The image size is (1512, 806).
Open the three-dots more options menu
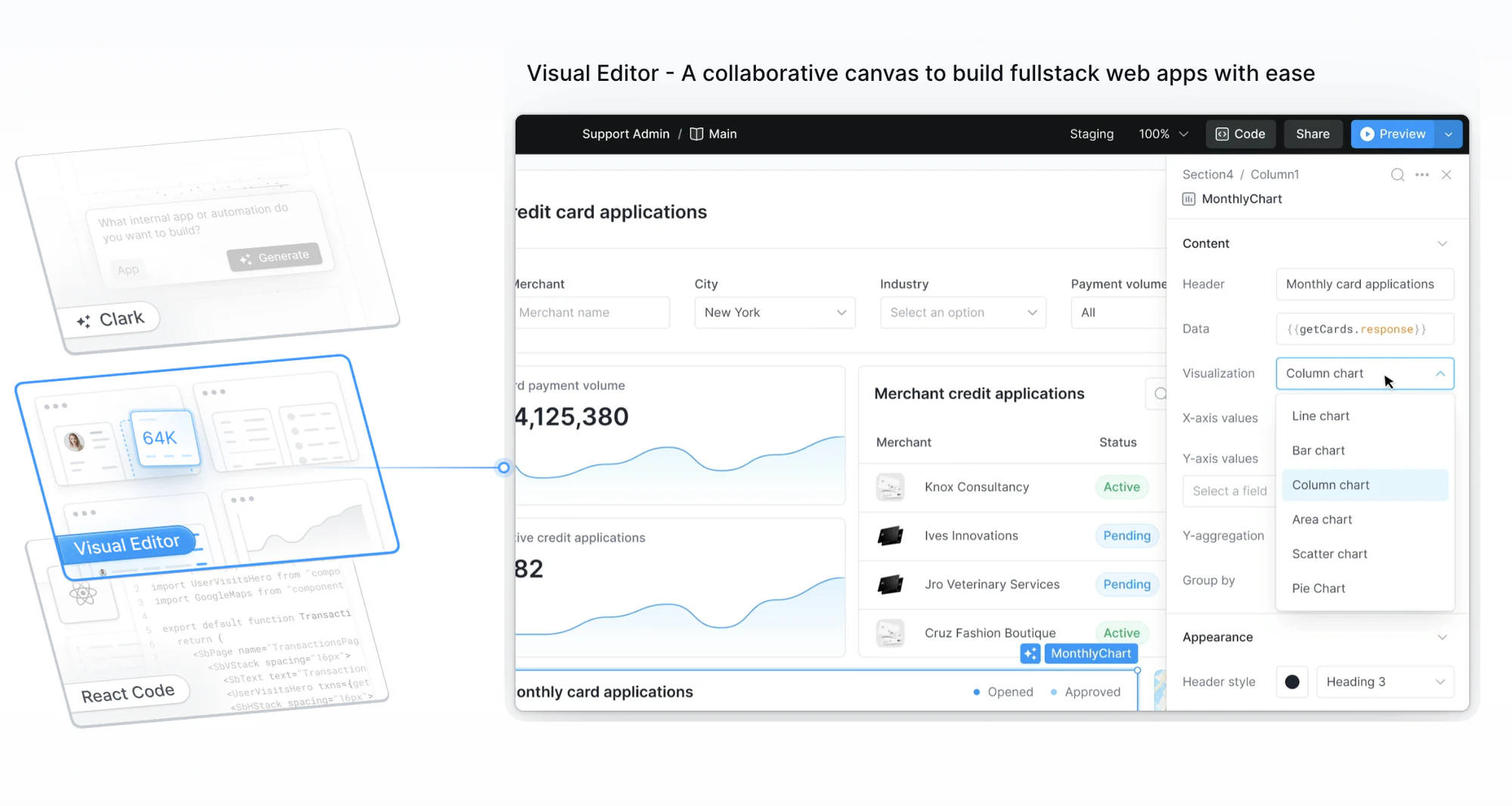[x=1422, y=175]
